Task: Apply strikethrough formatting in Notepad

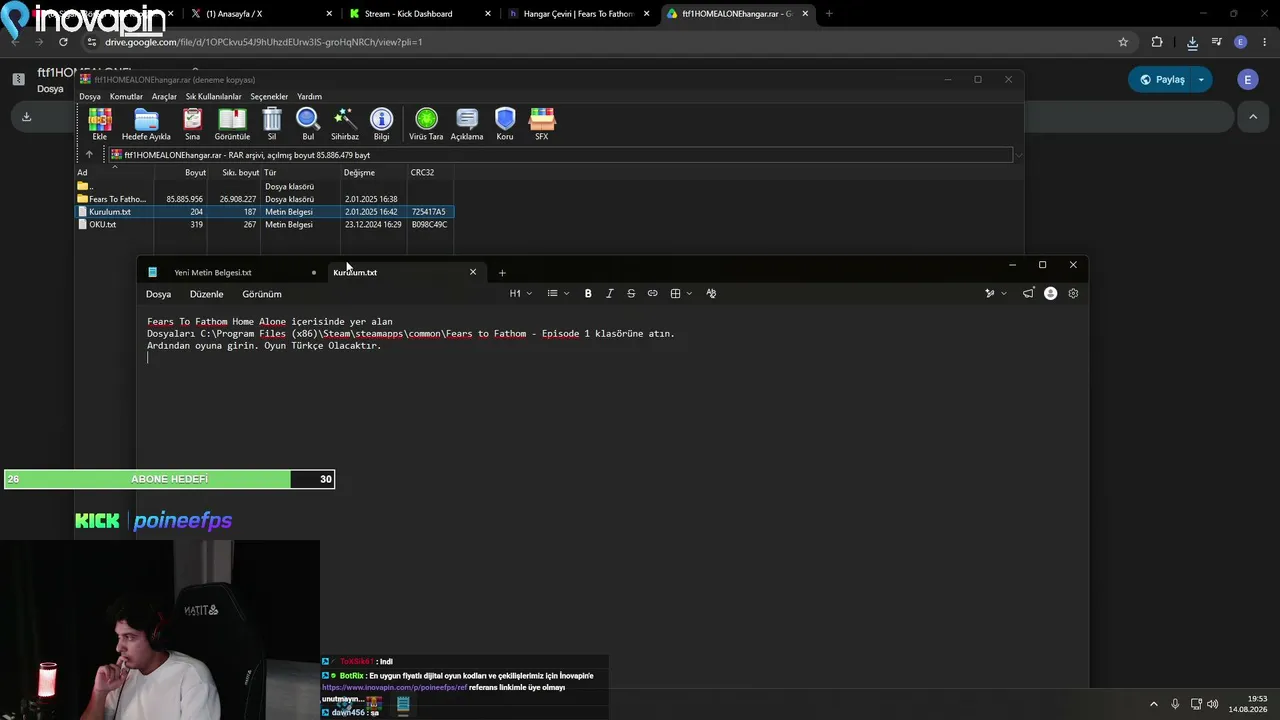Action: pyautogui.click(x=631, y=293)
